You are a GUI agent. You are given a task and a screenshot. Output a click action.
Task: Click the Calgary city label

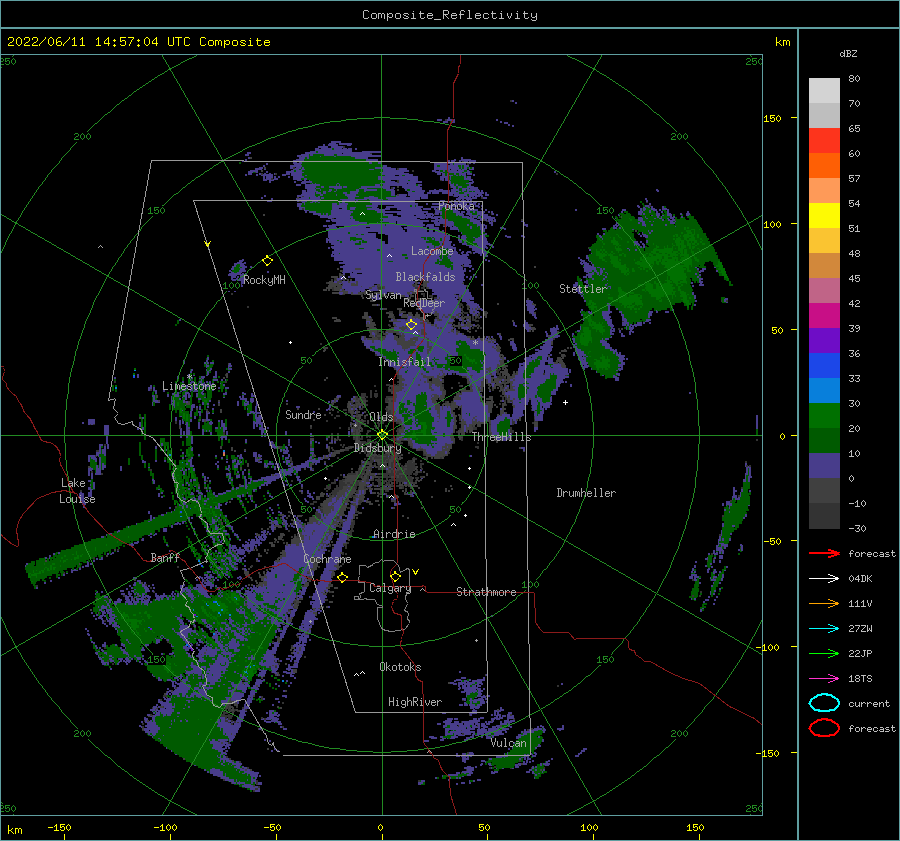click(x=390, y=588)
